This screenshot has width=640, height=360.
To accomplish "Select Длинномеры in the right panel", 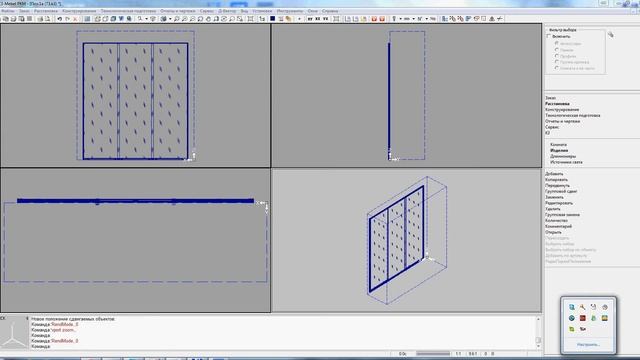I will (563, 156).
